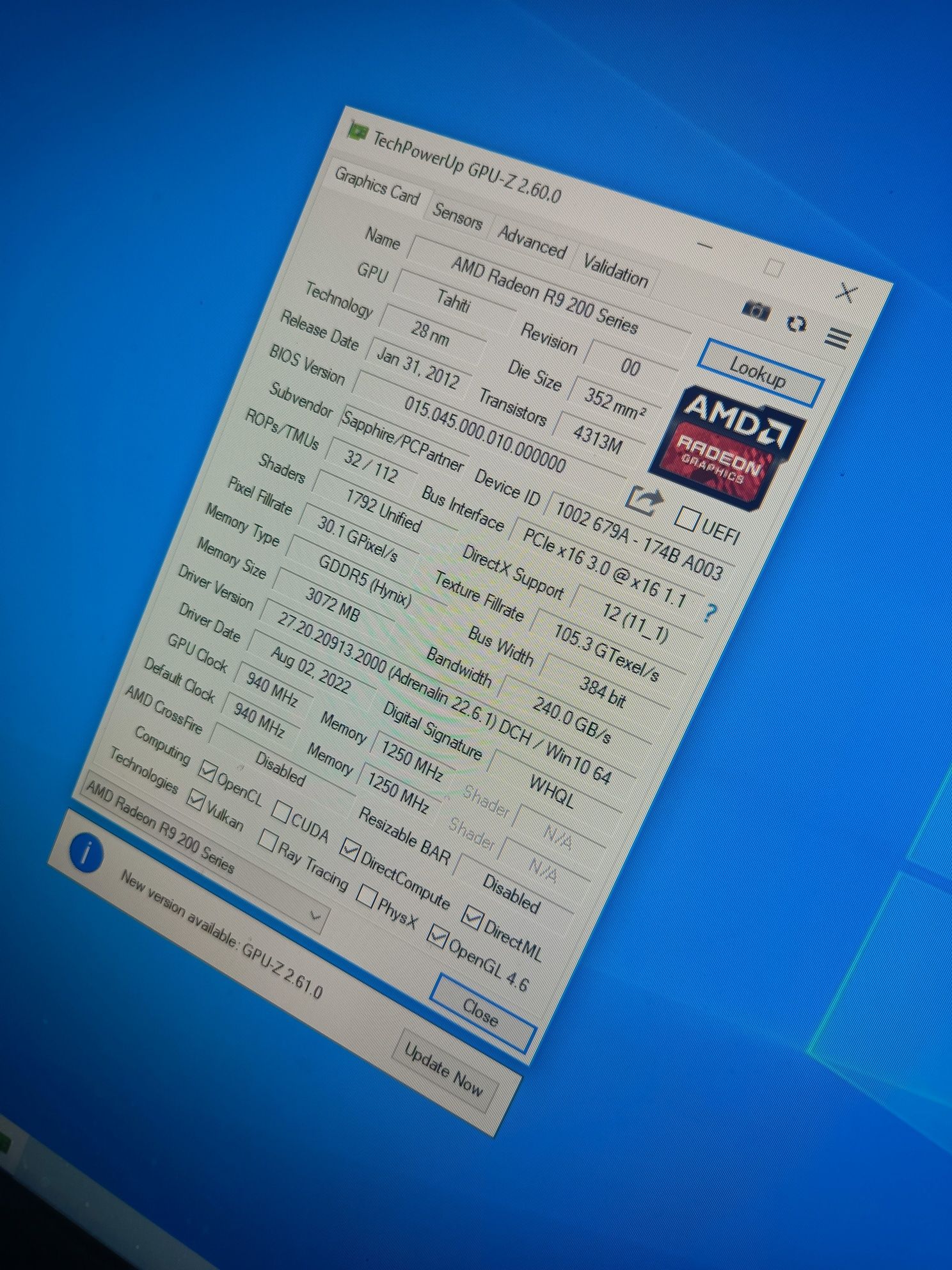952x1270 pixels.
Task: Click the ROPs/TMUs value 32 / 112
Action: pyautogui.click(x=371, y=465)
